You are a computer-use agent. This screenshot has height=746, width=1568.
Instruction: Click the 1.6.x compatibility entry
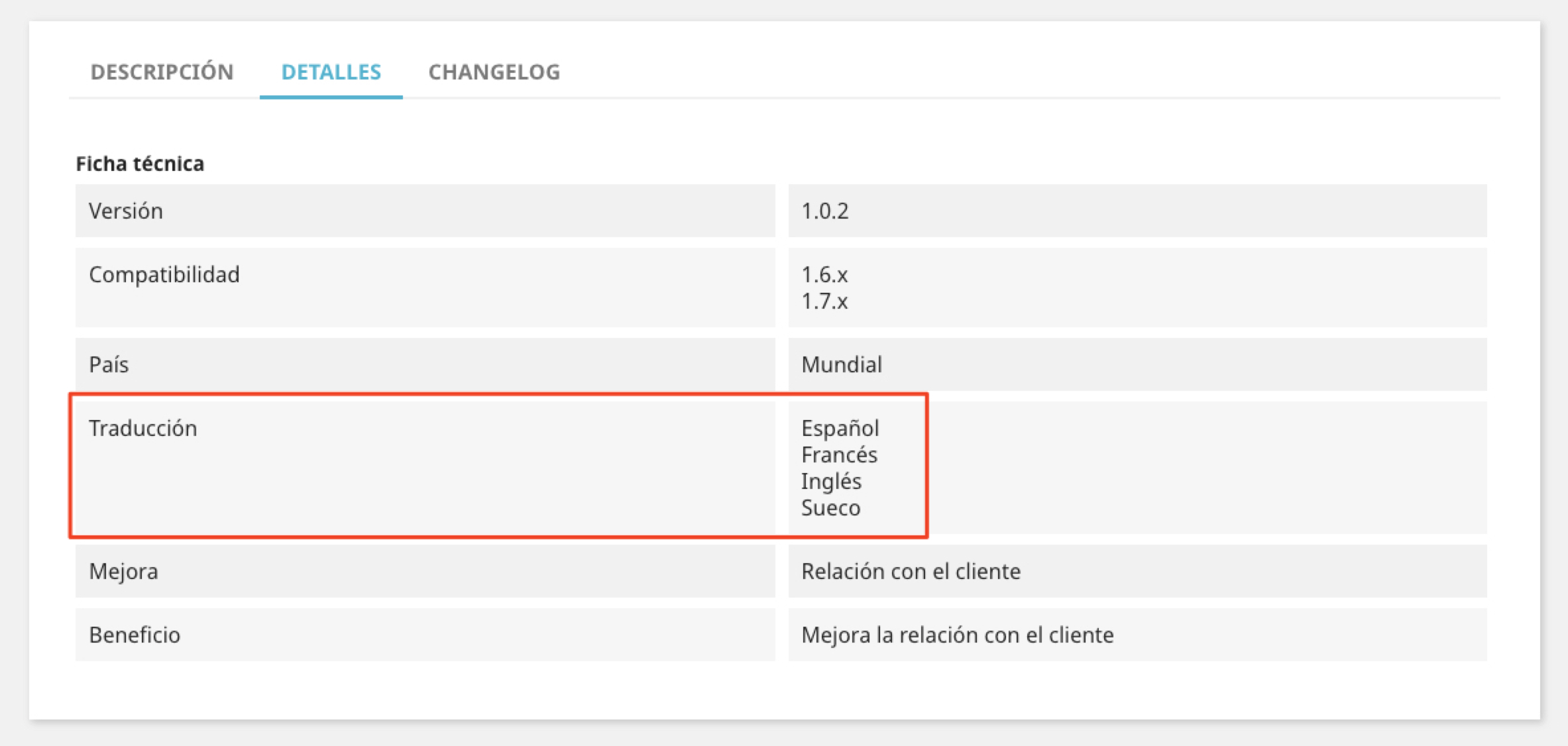[824, 274]
